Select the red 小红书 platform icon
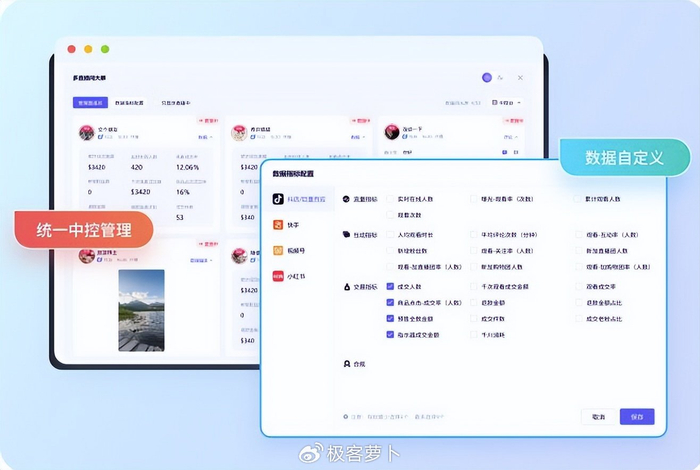Screen dimensions: 700x470 278,276
